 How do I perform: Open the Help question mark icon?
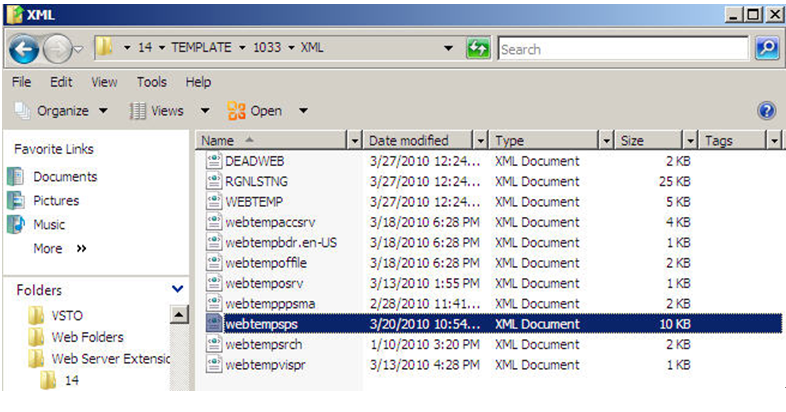(x=767, y=111)
